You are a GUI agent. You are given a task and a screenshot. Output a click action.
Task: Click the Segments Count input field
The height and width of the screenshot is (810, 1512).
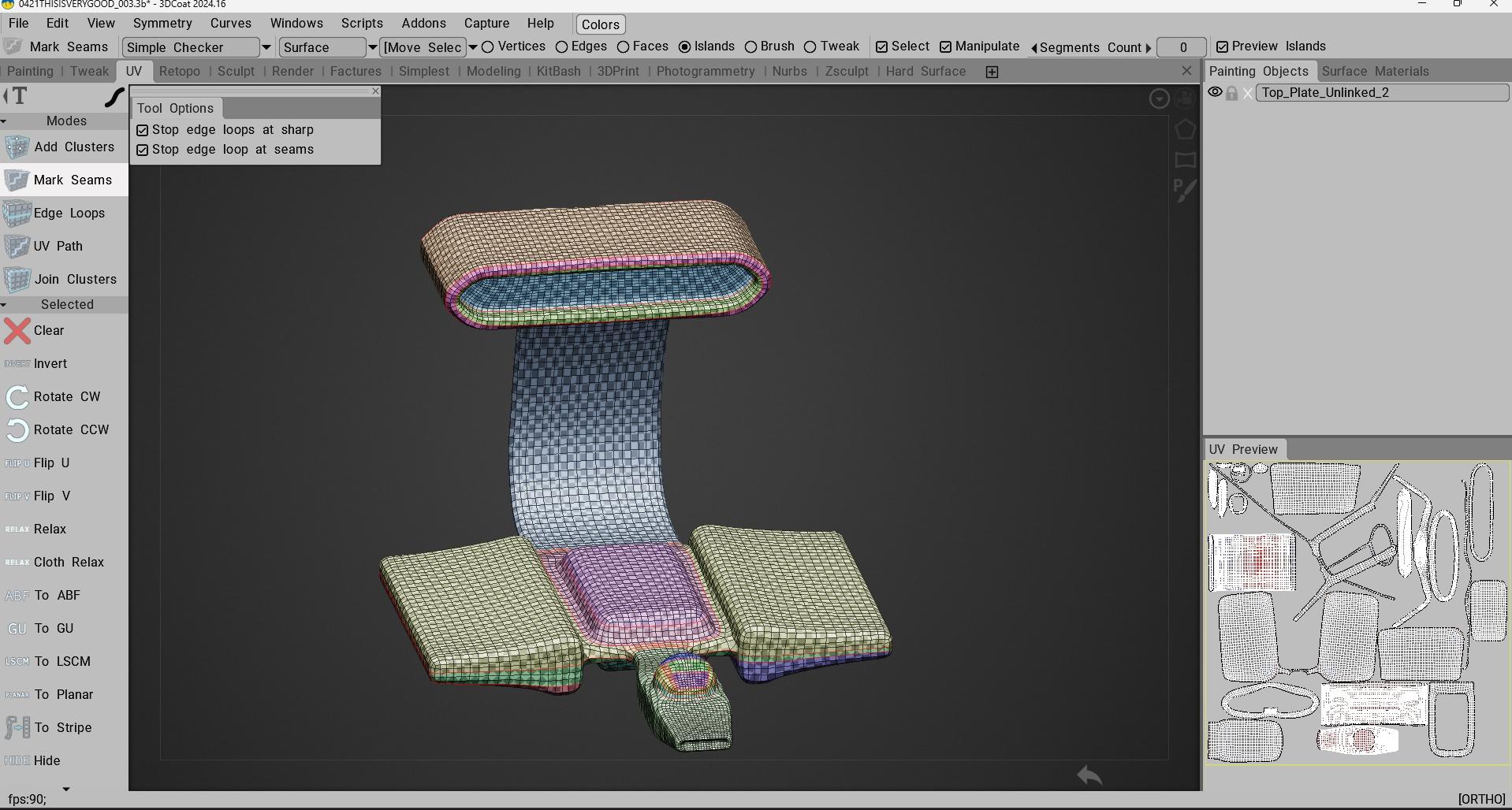click(x=1182, y=47)
